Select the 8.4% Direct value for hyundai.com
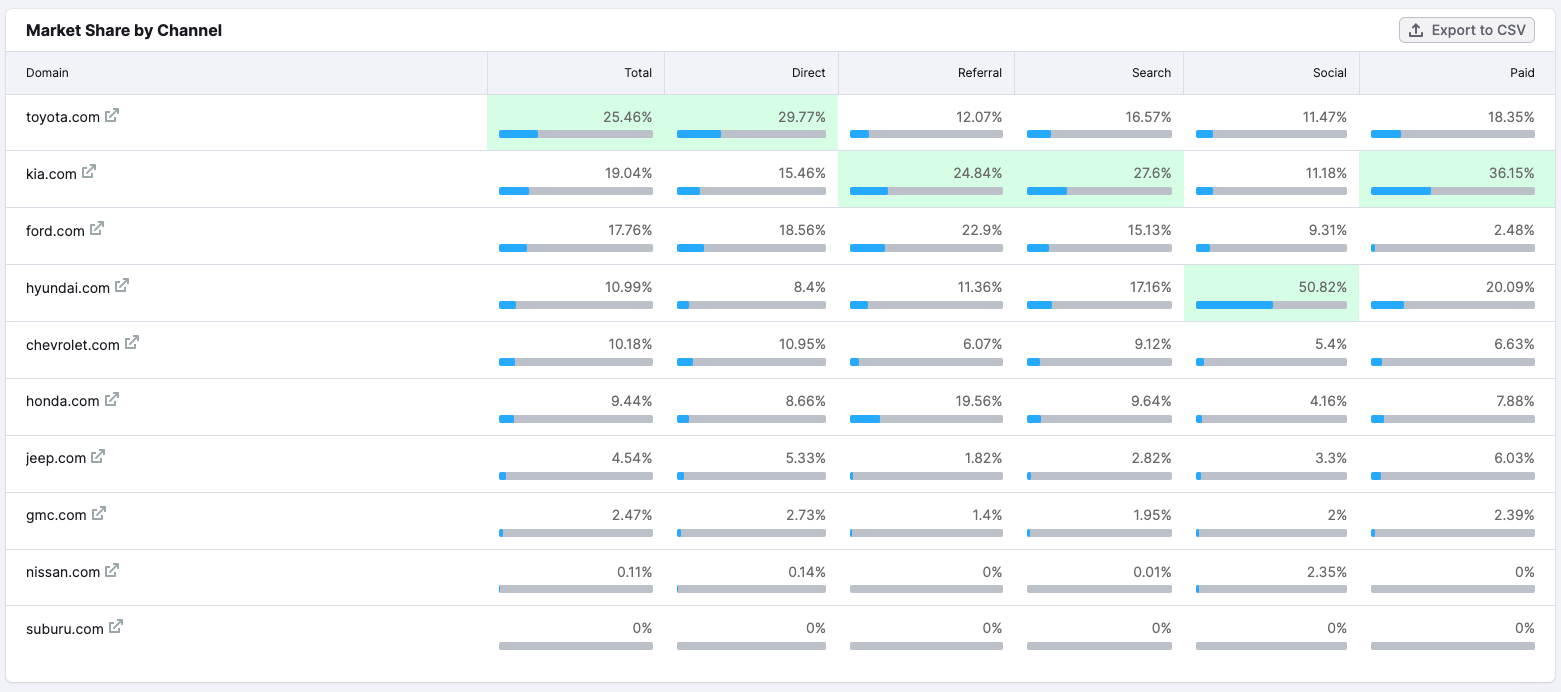The image size is (1561, 692). [810, 288]
